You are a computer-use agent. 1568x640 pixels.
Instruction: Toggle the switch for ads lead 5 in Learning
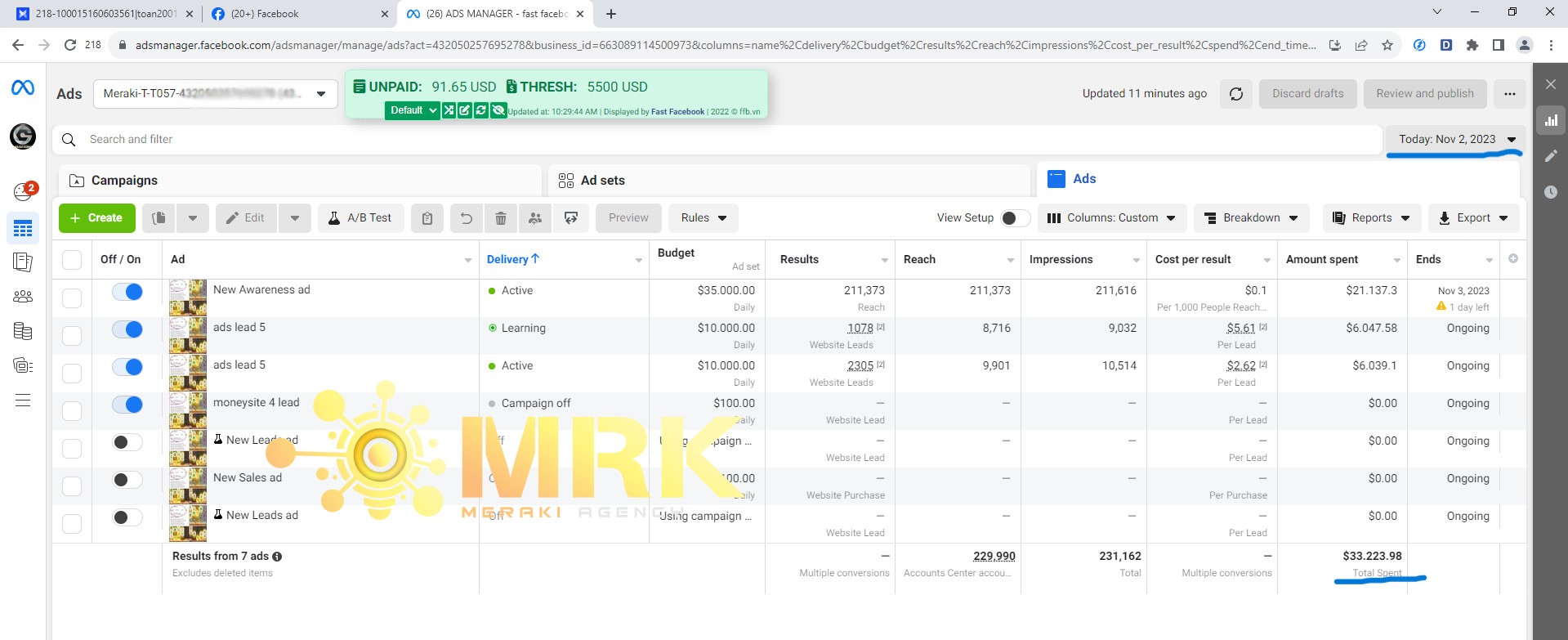pos(127,329)
